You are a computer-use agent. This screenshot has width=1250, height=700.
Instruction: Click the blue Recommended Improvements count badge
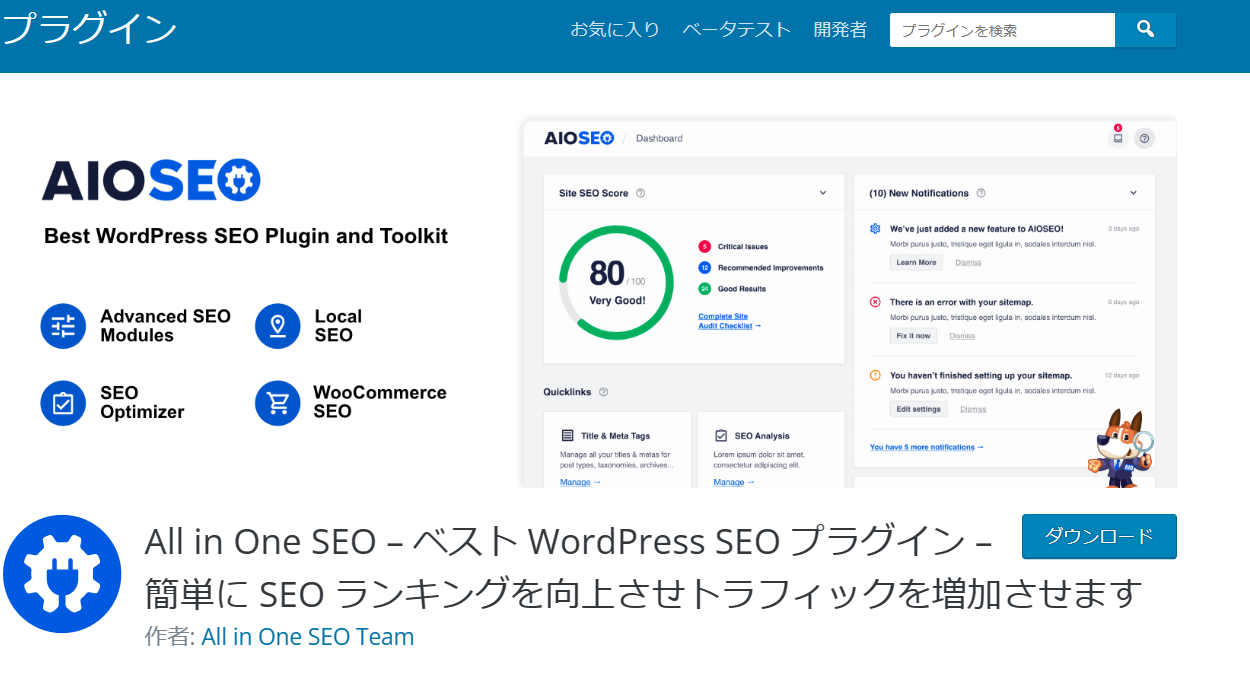[x=704, y=268]
